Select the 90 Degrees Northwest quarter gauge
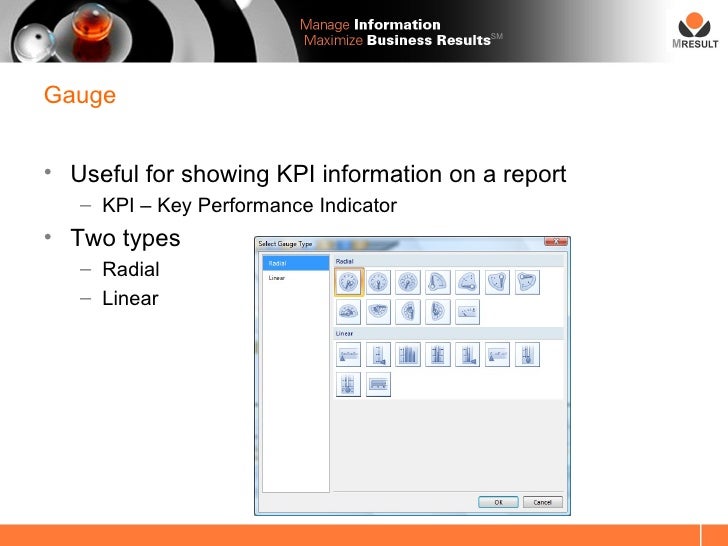The height and width of the screenshot is (546, 728). 468,282
